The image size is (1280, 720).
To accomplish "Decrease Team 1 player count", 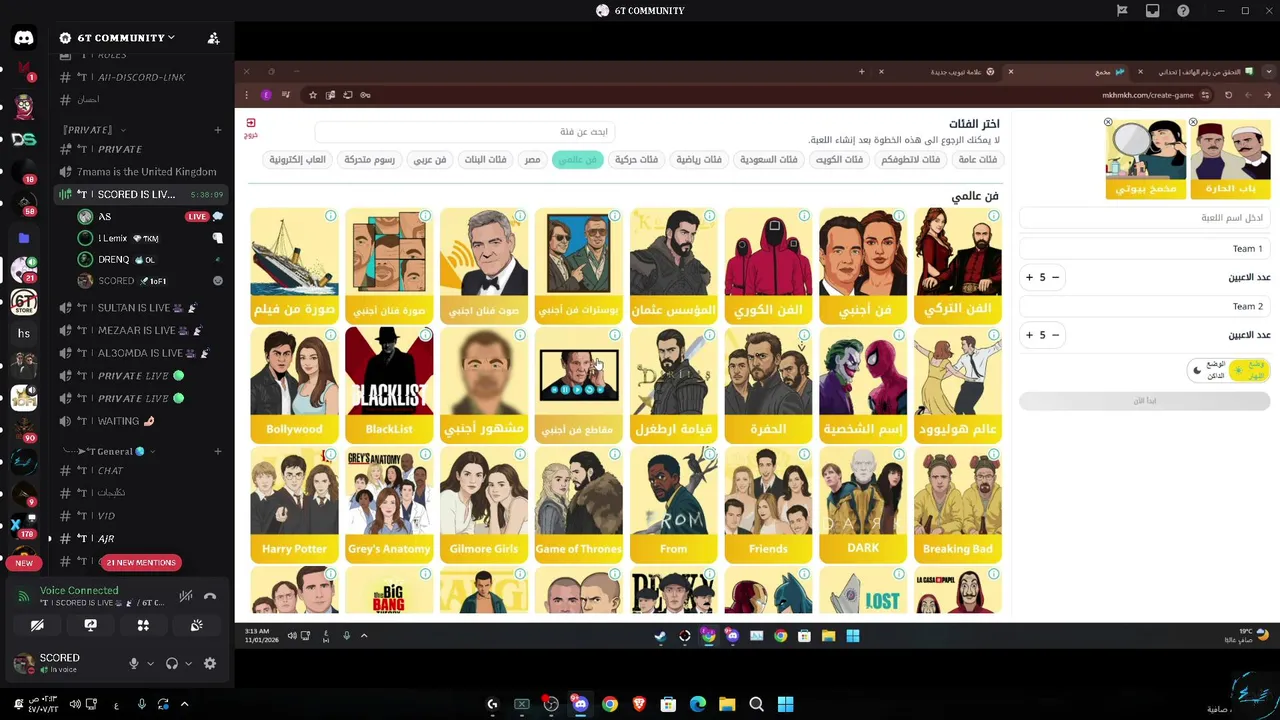I will [x=1055, y=277].
